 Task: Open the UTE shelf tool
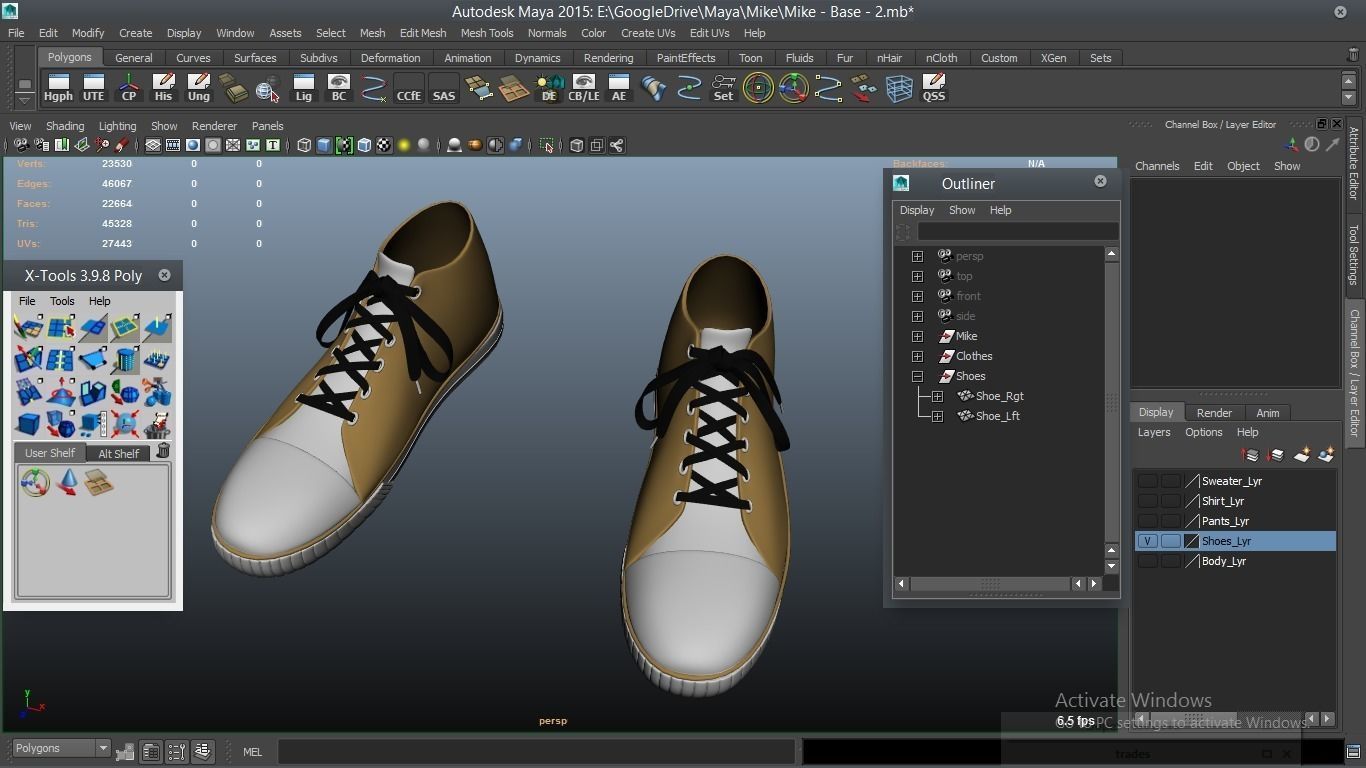(93, 88)
